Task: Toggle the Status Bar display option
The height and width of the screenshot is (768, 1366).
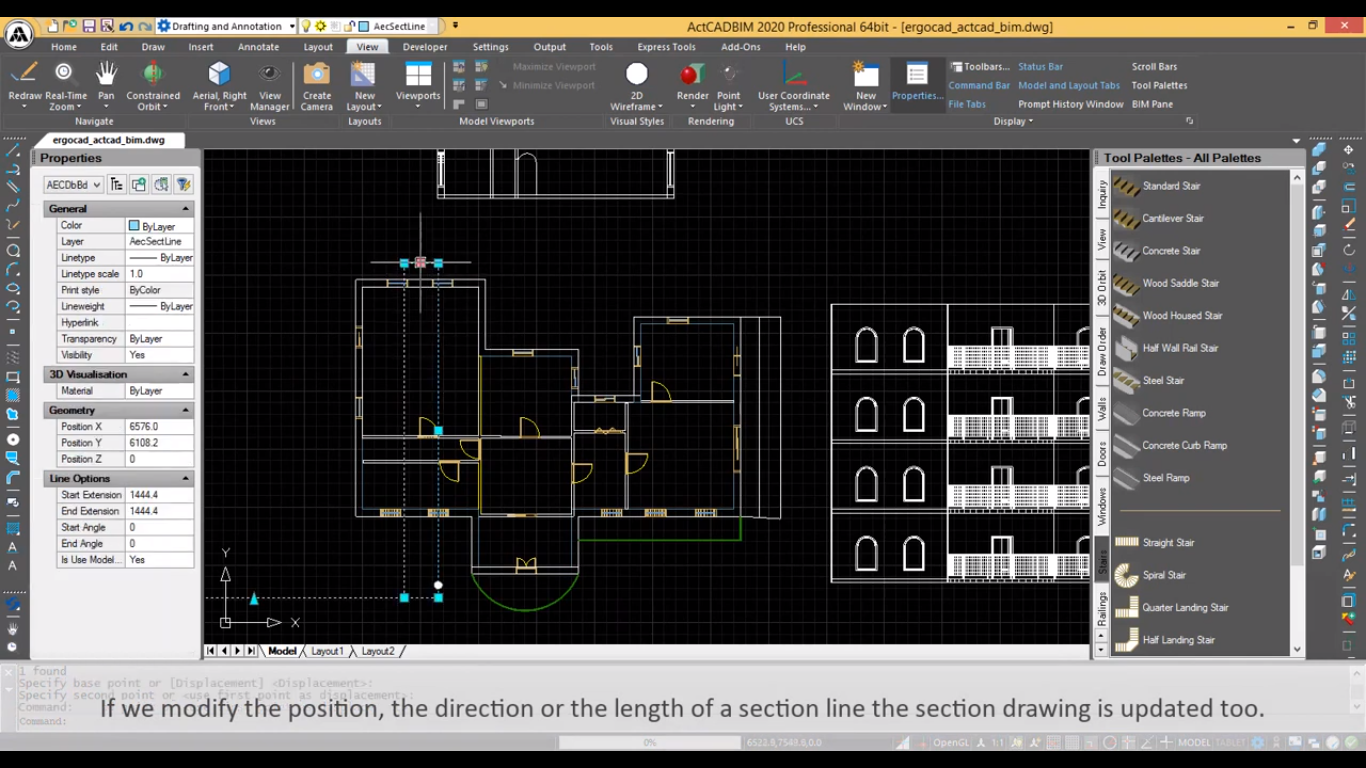Action: point(1040,67)
